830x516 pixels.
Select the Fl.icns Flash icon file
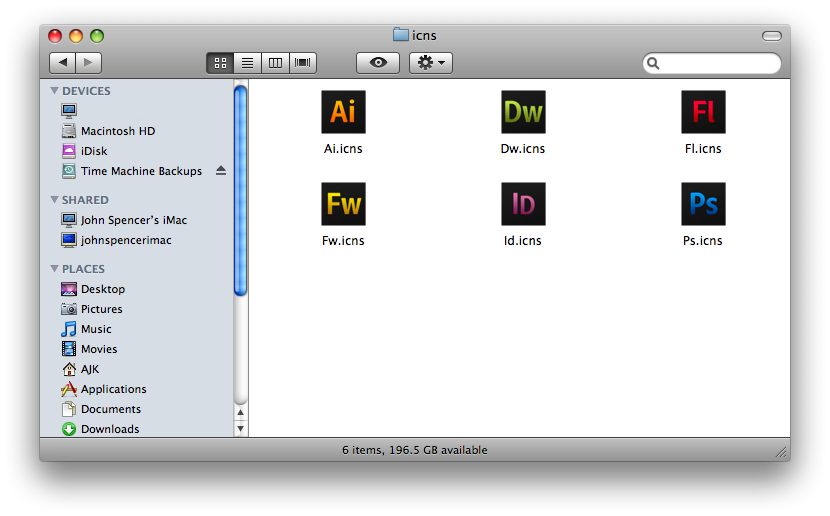click(x=703, y=112)
